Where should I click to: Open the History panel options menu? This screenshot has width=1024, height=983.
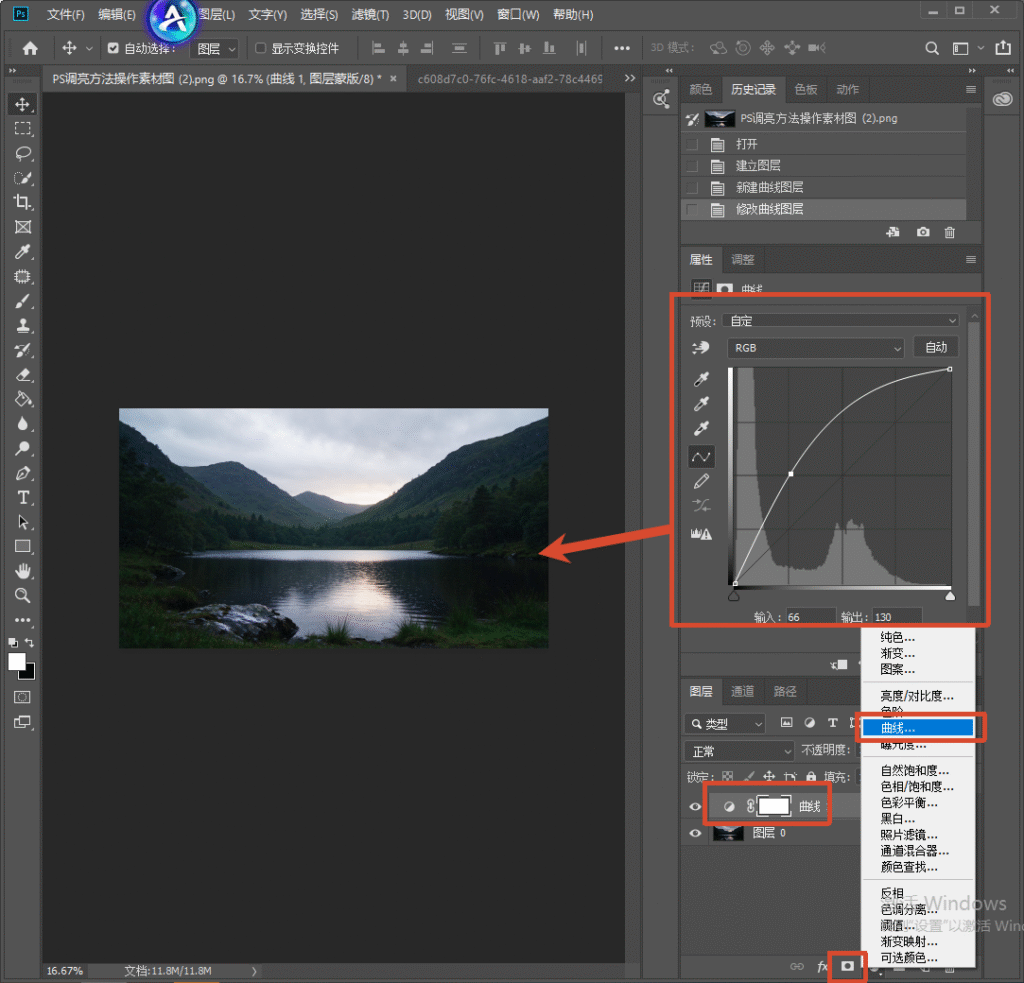pyautogui.click(x=971, y=89)
